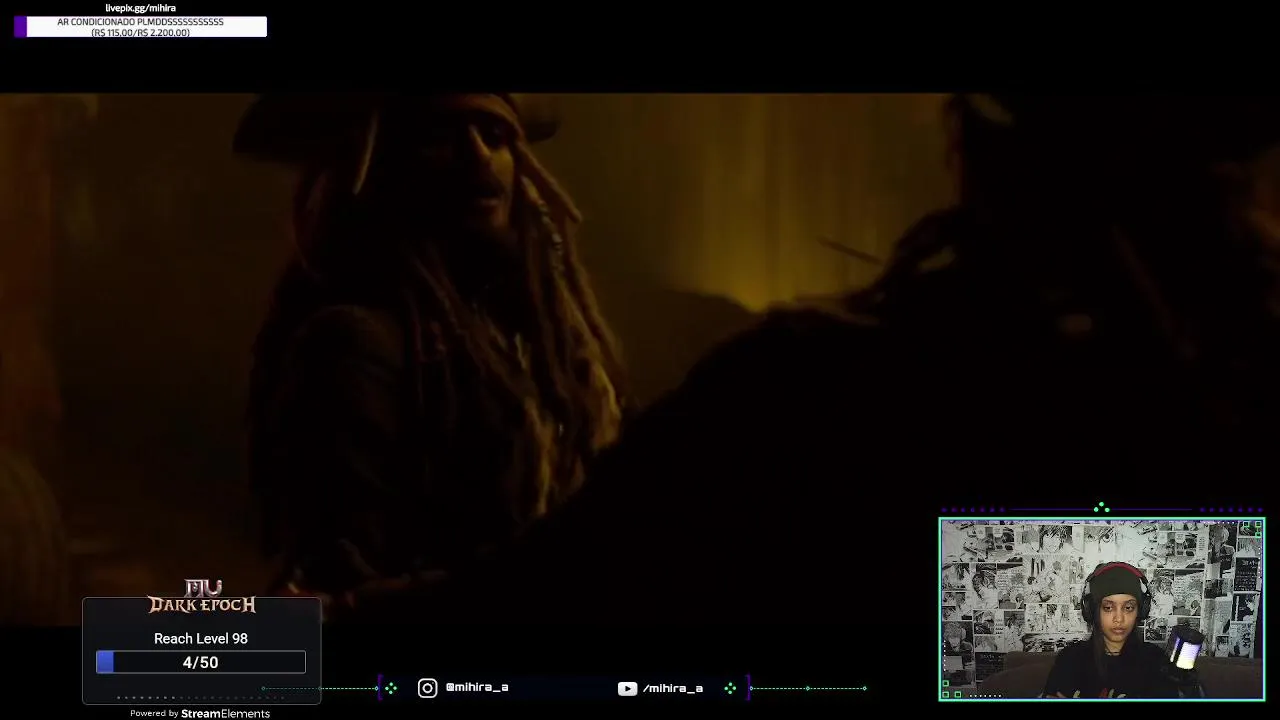The height and width of the screenshot is (720, 1280).
Task: Click the streamer webcam feed
Action: [x=1102, y=609]
